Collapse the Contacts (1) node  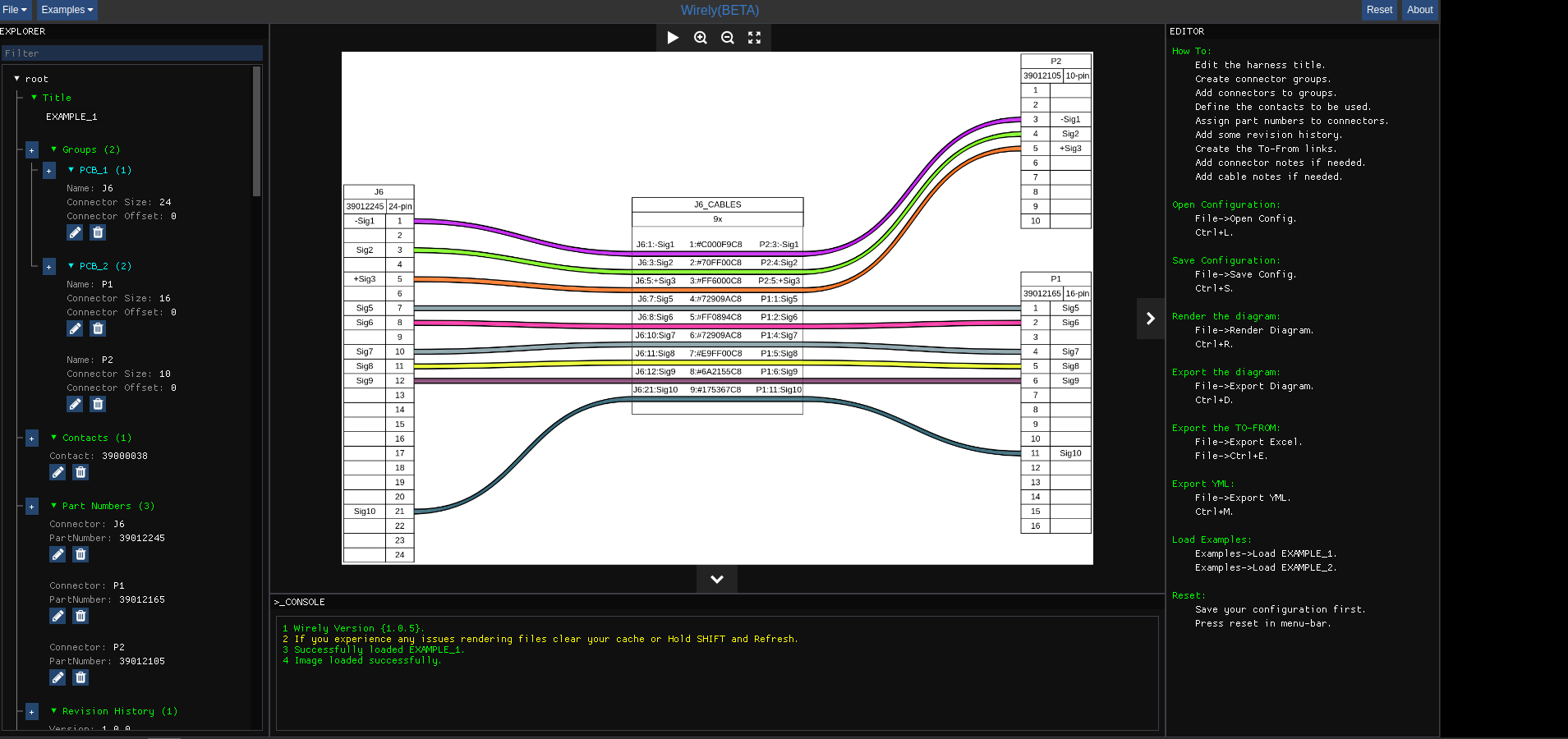pyautogui.click(x=54, y=438)
